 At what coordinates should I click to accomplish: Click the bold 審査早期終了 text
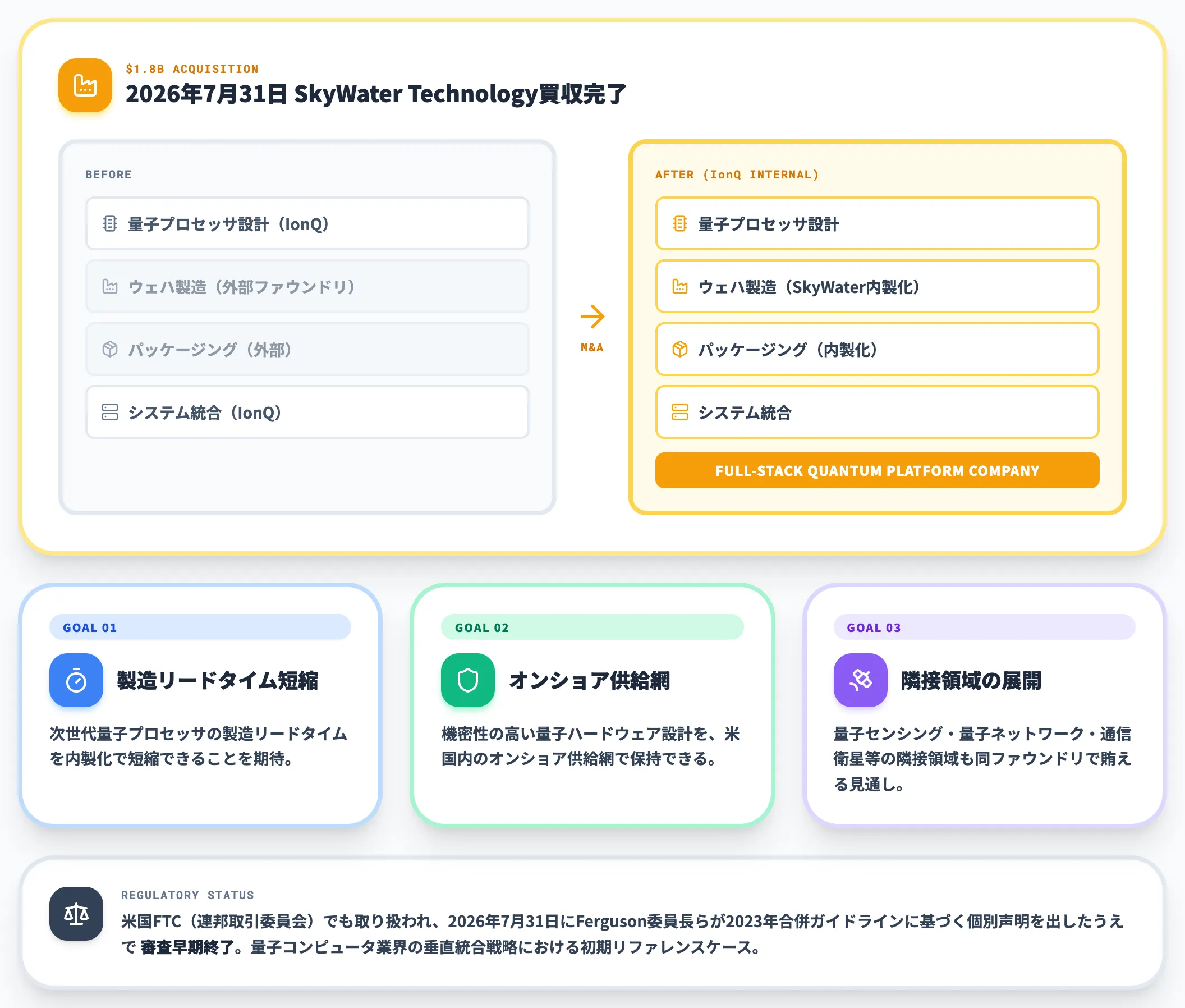click(x=187, y=947)
